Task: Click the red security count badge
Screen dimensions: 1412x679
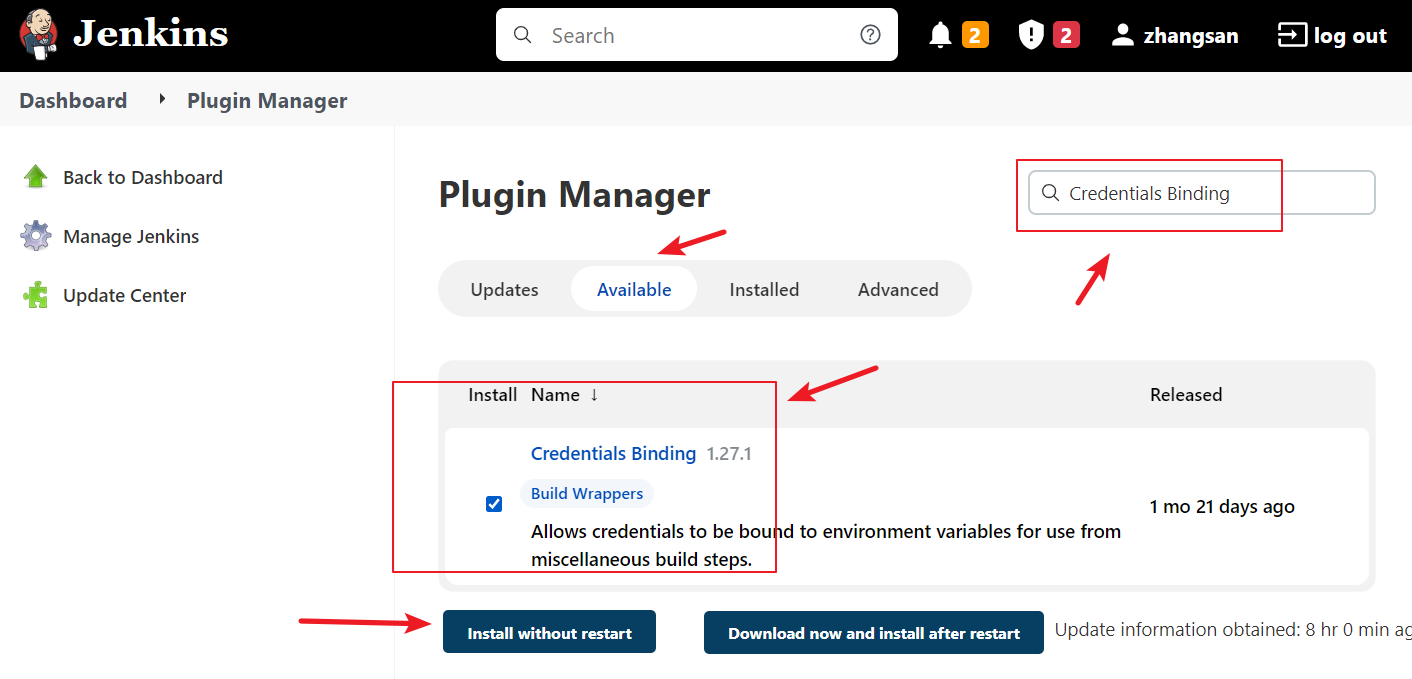Action: (x=1066, y=36)
